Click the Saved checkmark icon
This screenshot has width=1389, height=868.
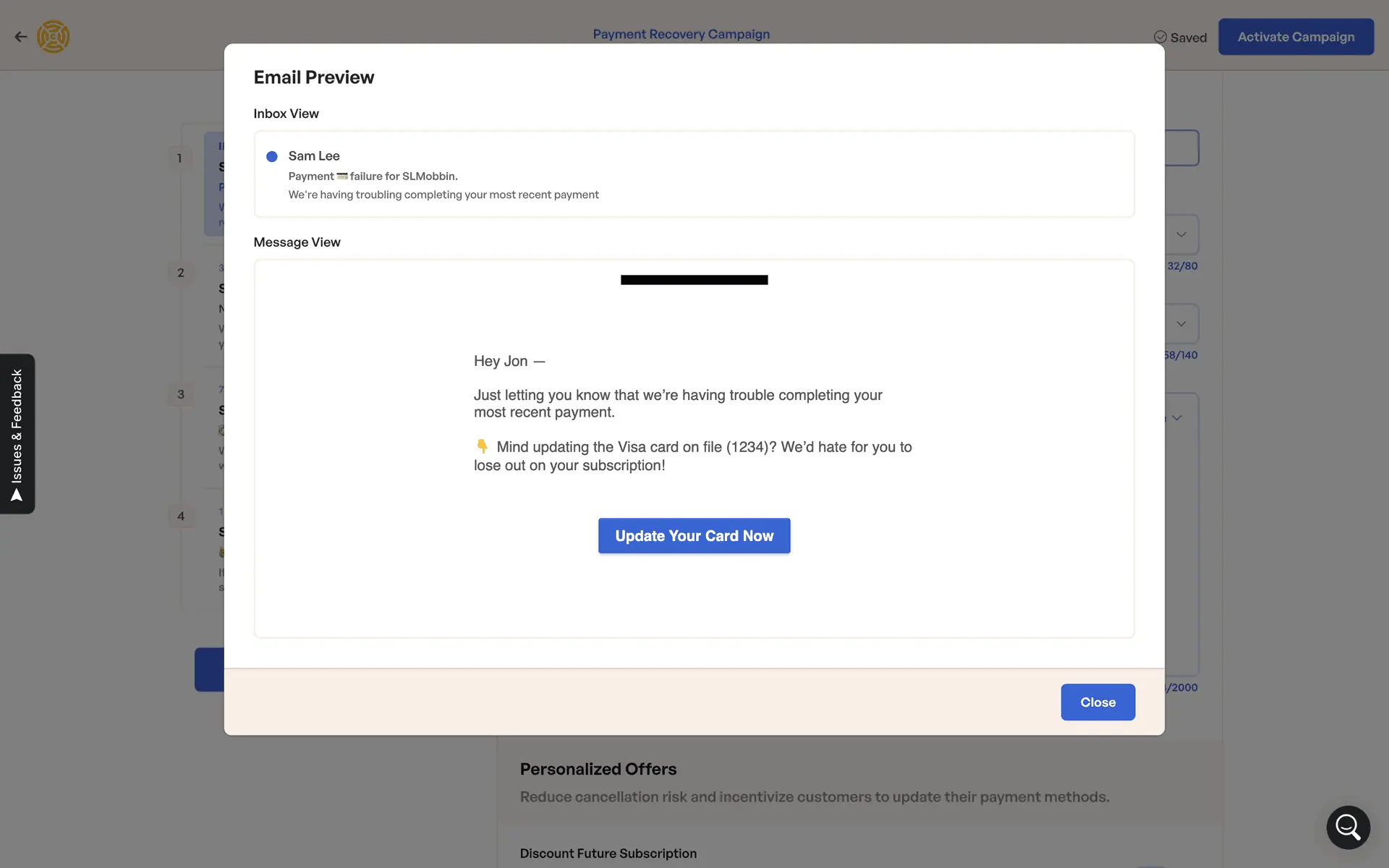(x=1160, y=37)
